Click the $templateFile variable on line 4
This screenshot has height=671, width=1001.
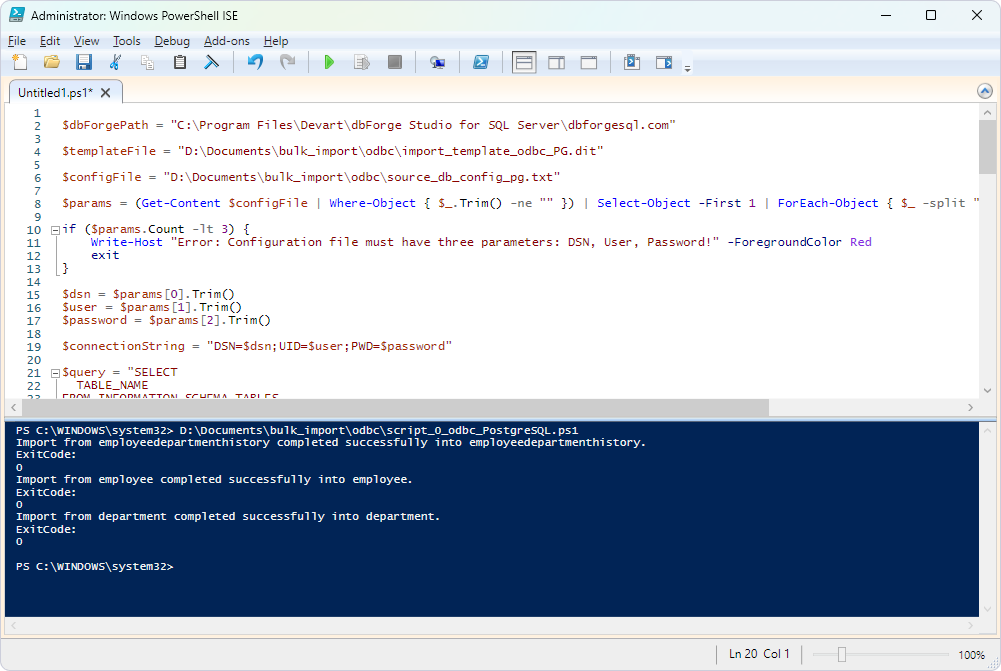tap(109, 151)
